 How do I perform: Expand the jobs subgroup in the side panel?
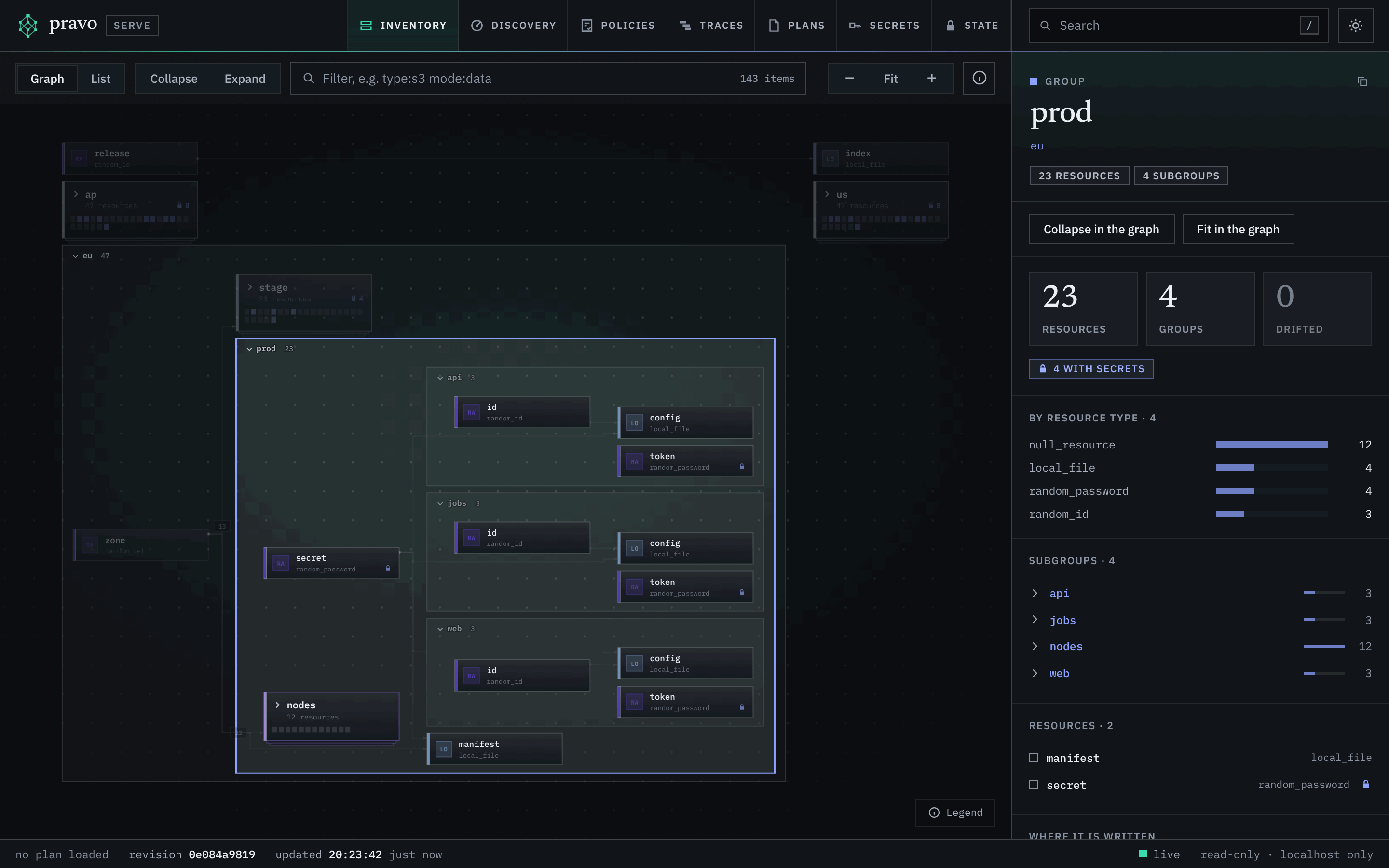click(1035, 620)
